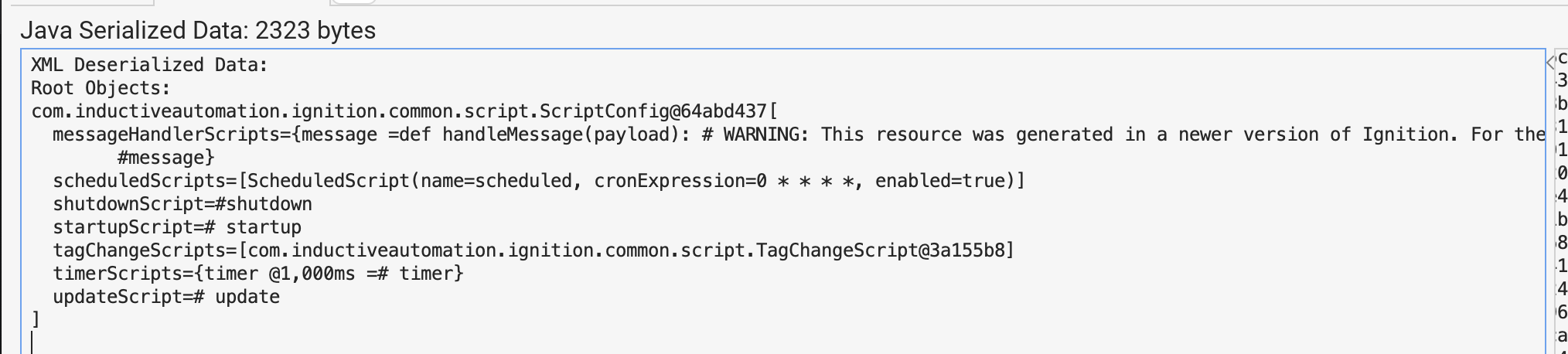Click the scheduledScripts line
Screen dimensions: 1568x354
(x=144, y=181)
